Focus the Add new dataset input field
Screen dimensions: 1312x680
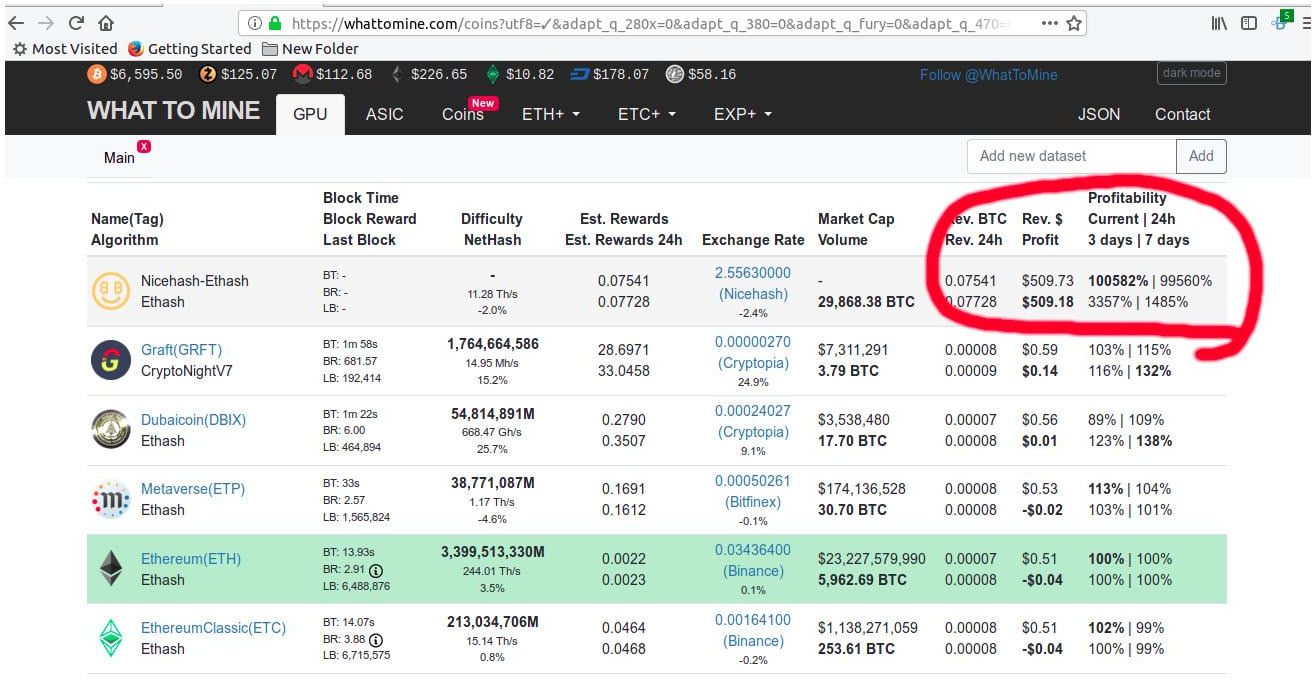tap(1072, 156)
